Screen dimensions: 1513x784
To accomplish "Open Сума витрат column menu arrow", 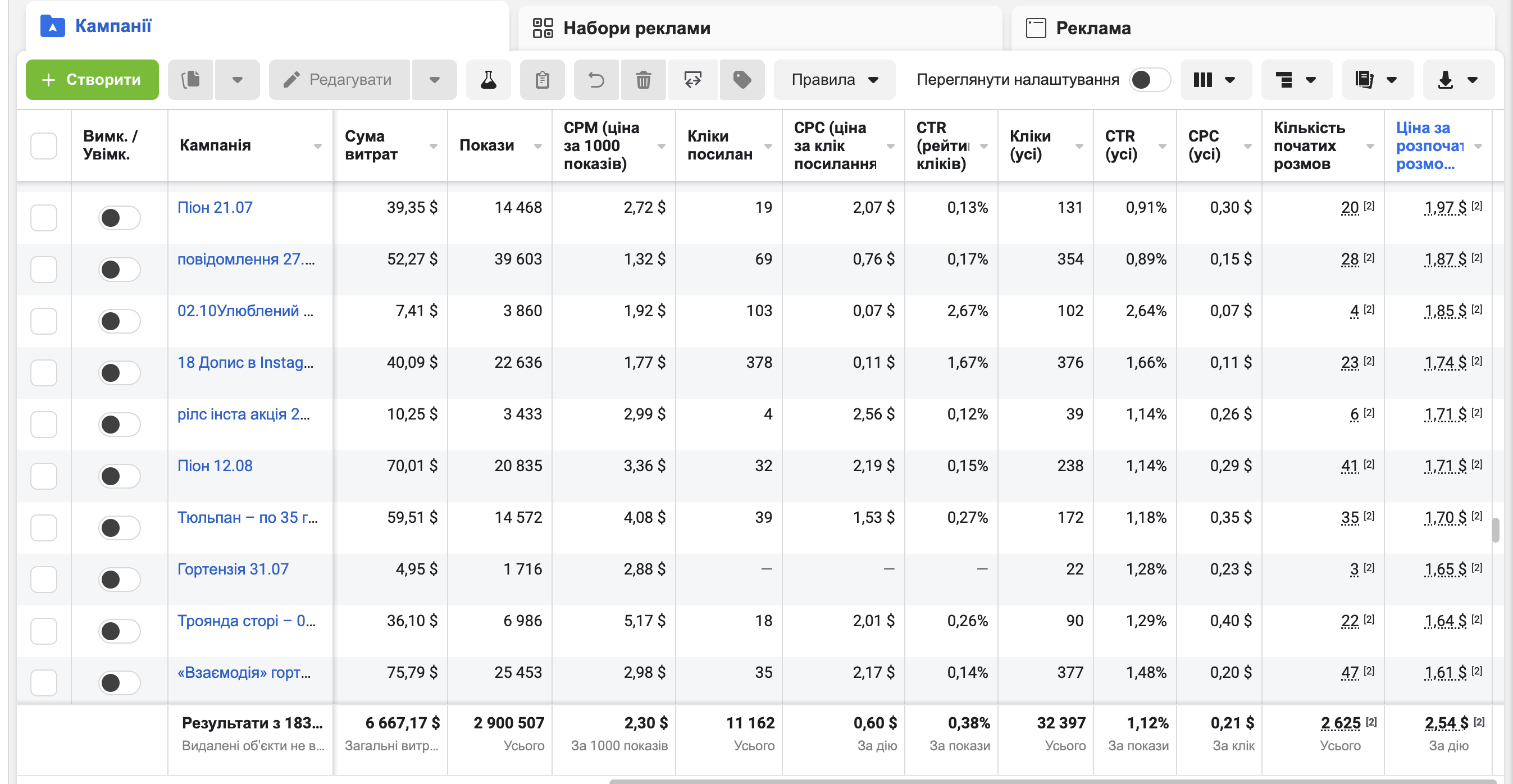I will click(x=434, y=145).
